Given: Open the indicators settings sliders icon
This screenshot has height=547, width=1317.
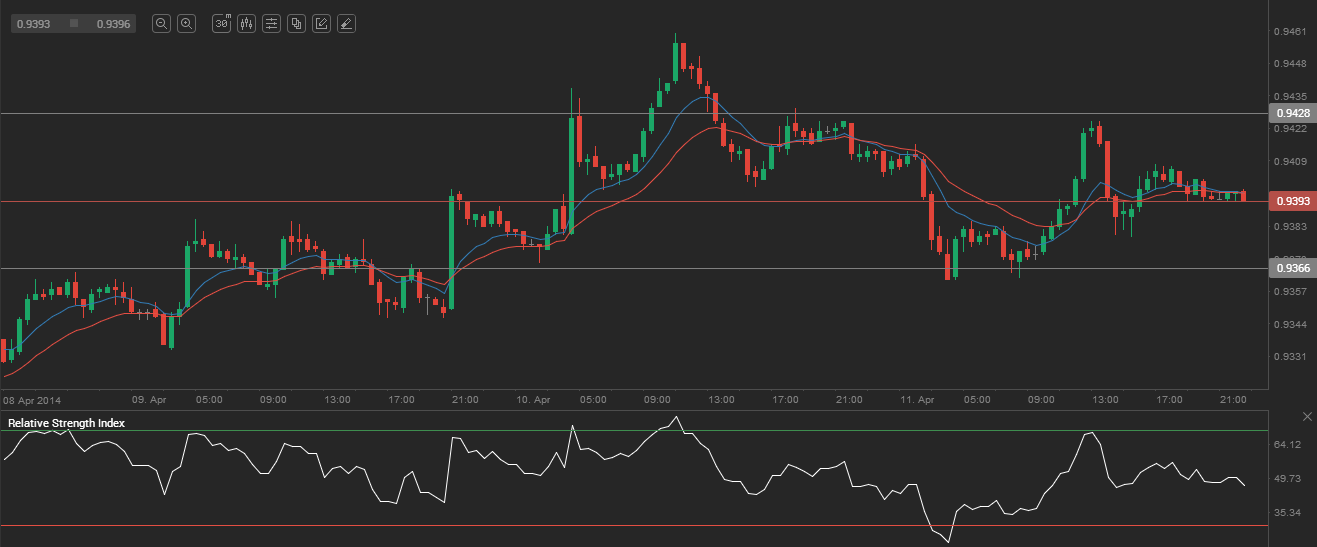Looking at the screenshot, I should pos(271,23).
